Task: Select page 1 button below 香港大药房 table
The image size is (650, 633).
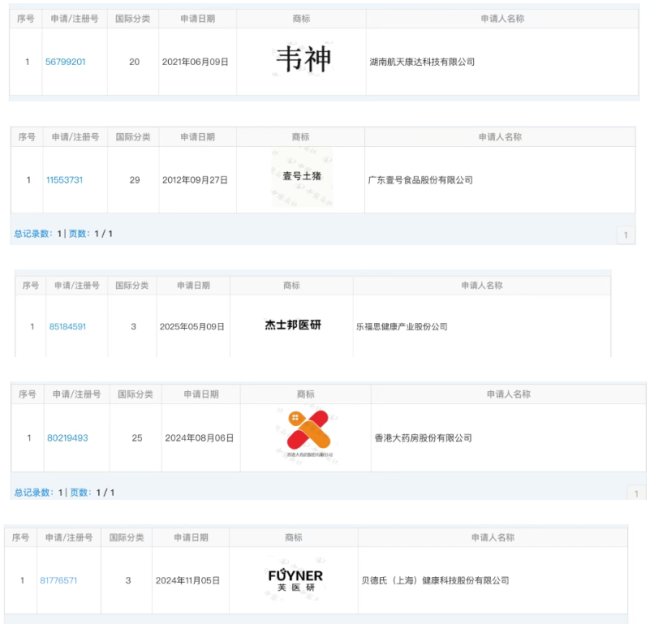Action: coord(636,493)
